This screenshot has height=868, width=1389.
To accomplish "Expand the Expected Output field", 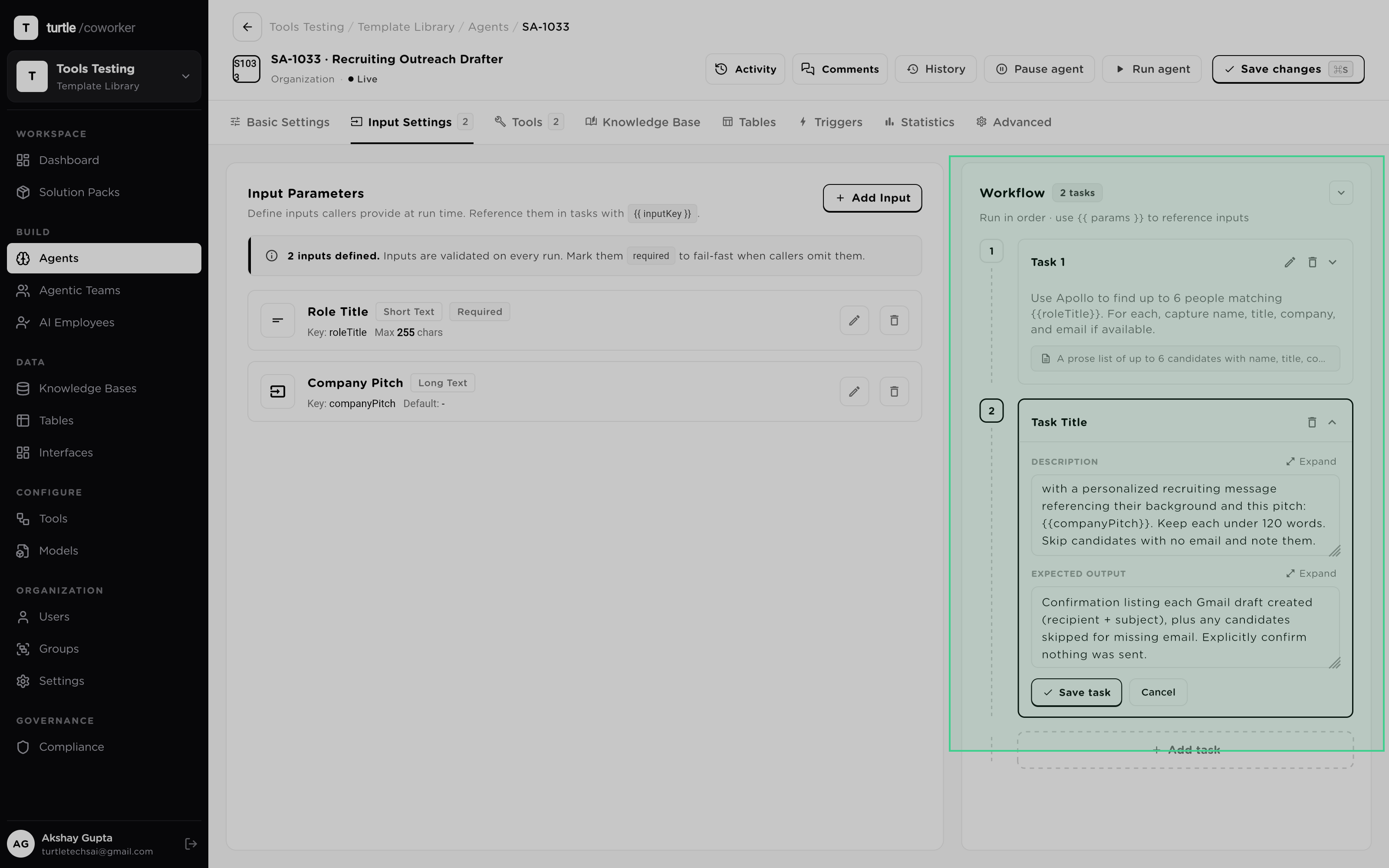I will click(x=1311, y=573).
